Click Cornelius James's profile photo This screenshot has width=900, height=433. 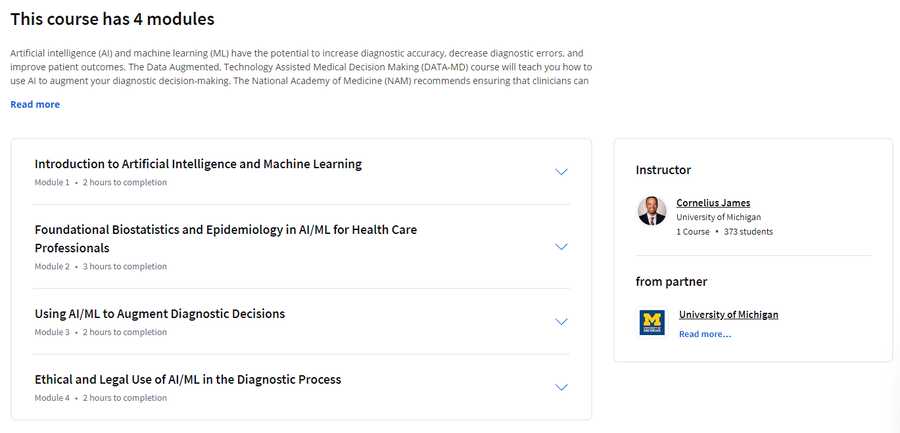[652, 211]
